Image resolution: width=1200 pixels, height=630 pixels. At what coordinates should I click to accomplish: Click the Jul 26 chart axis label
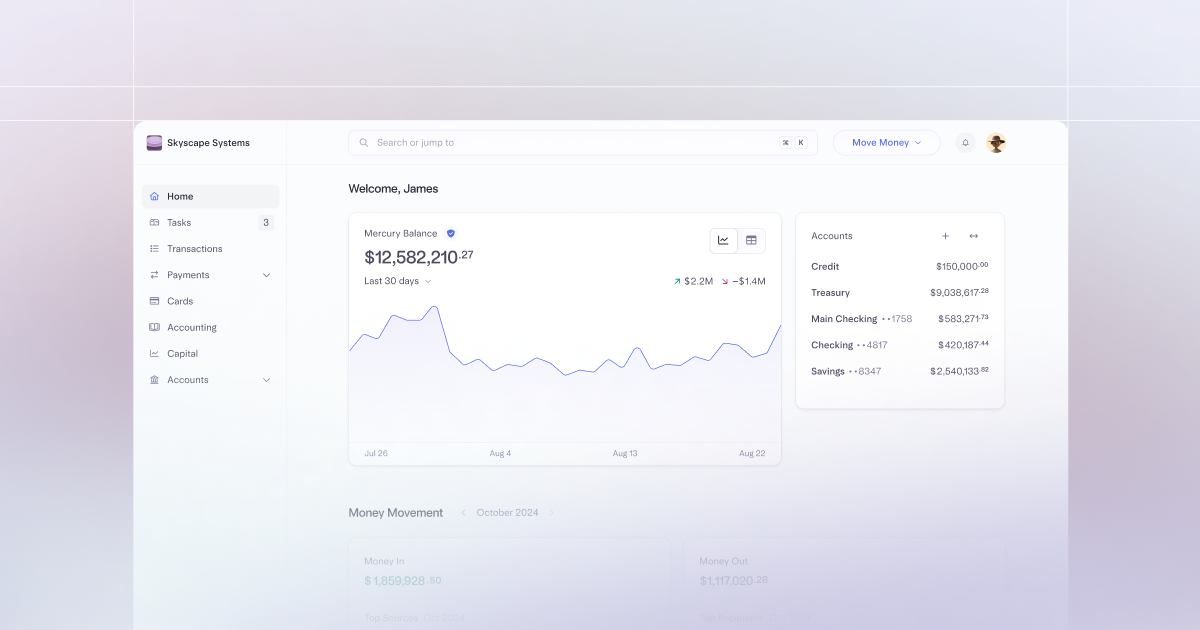click(x=376, y=453)
